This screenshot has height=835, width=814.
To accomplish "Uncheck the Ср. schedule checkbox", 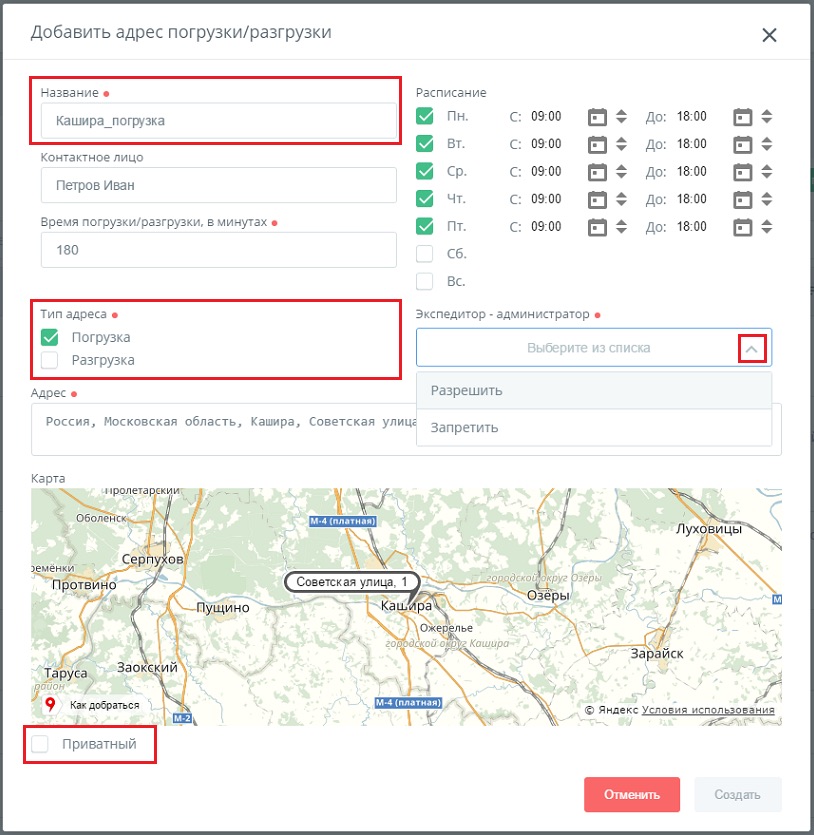I will [424, 171].
